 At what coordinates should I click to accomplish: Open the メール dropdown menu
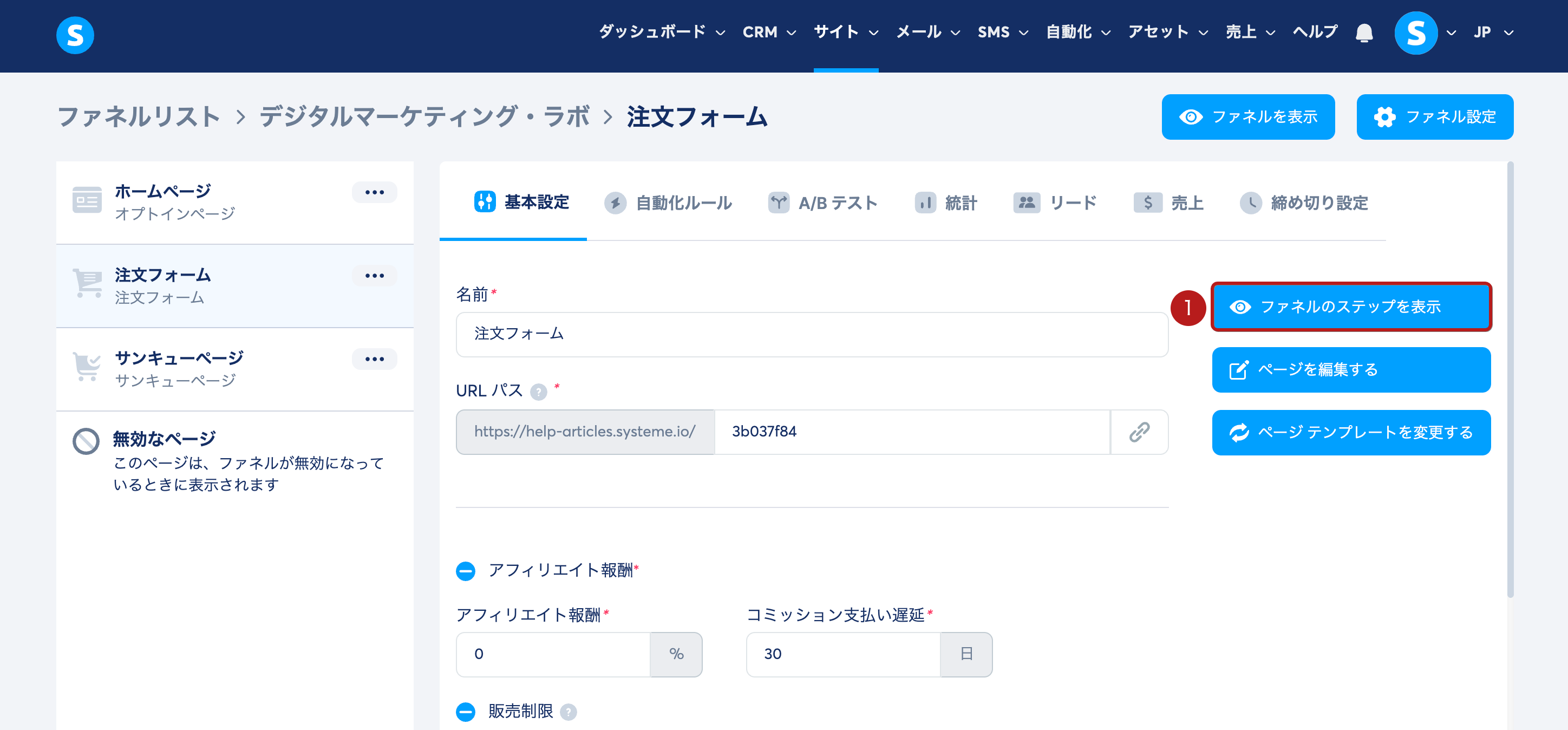[927, 32]
